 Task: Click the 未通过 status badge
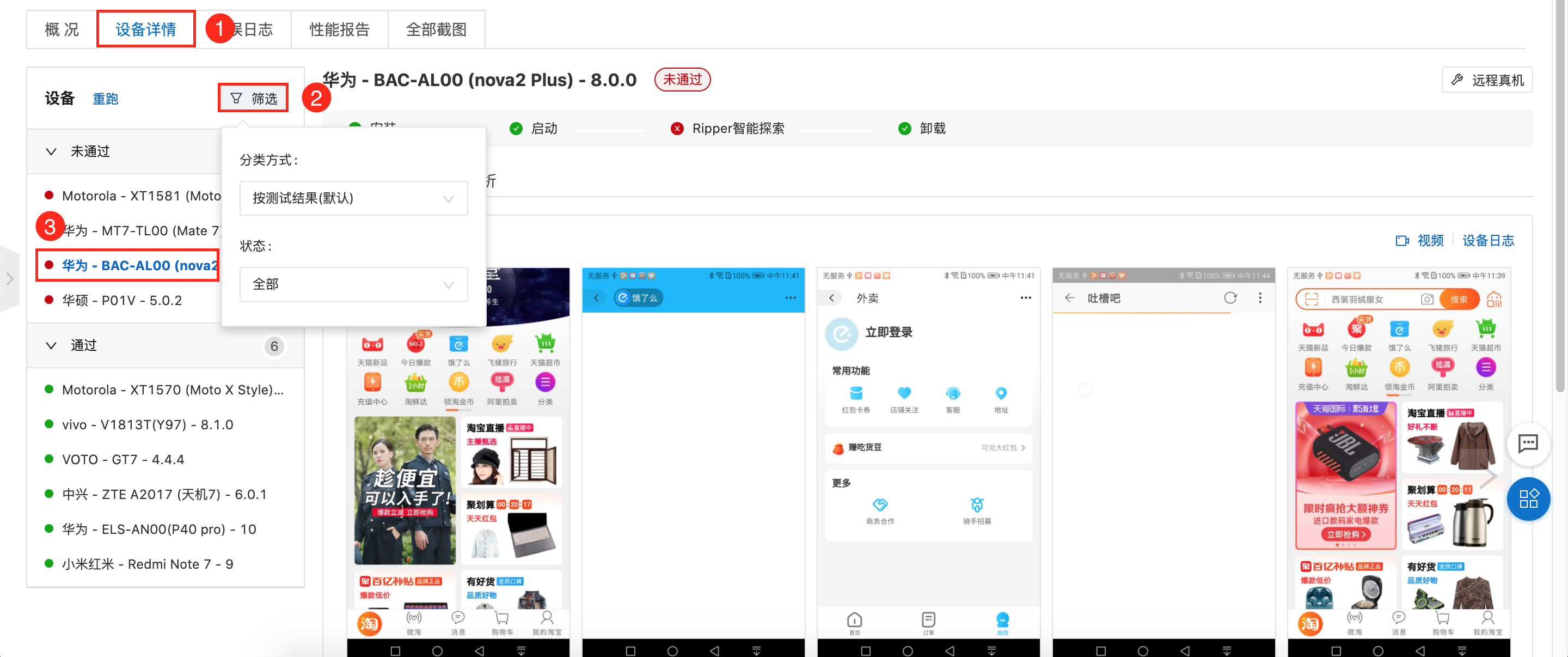coord(682,80)
